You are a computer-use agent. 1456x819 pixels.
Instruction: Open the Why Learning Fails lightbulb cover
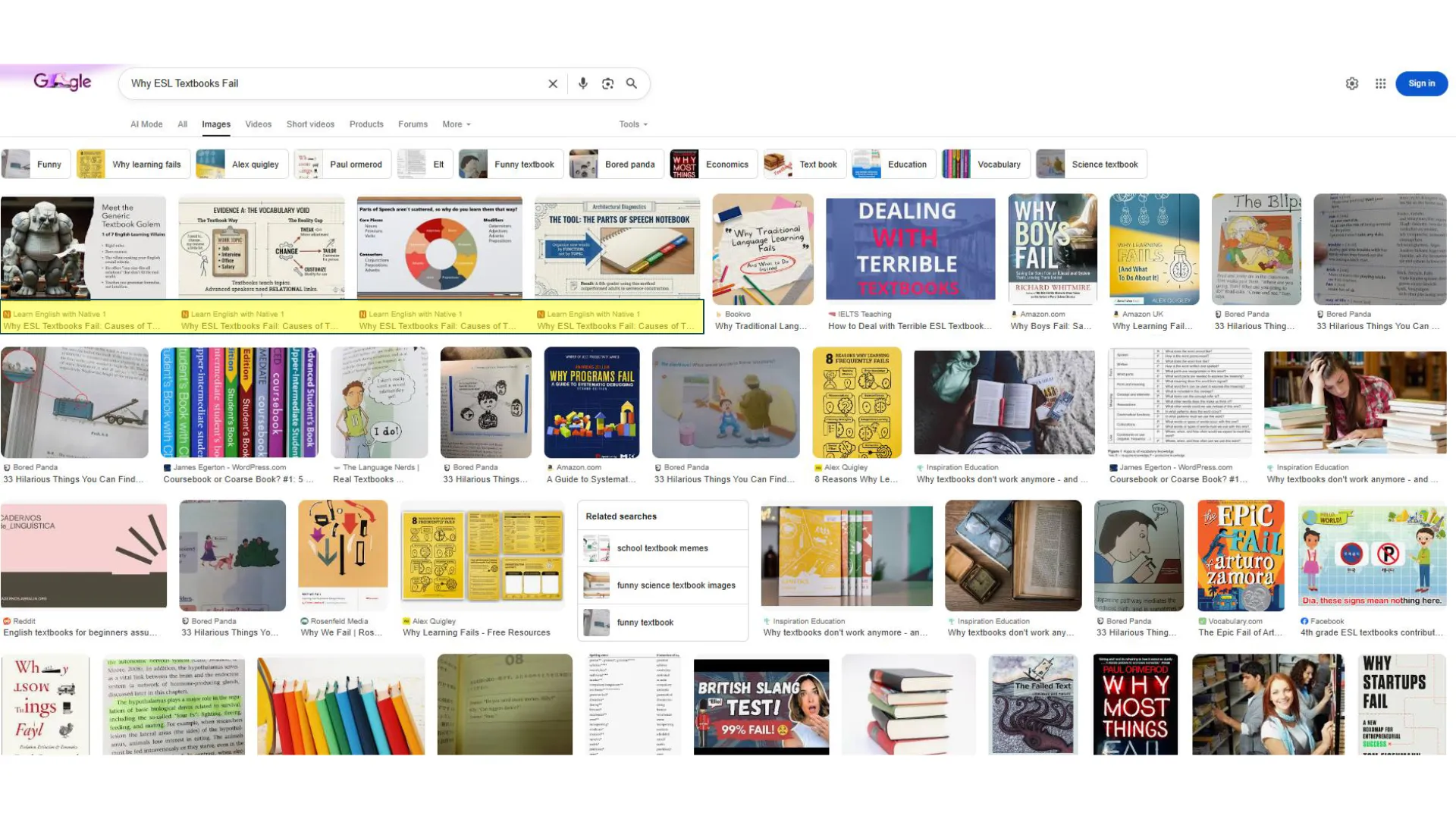pyautogui.click(x=1154, y=249)
